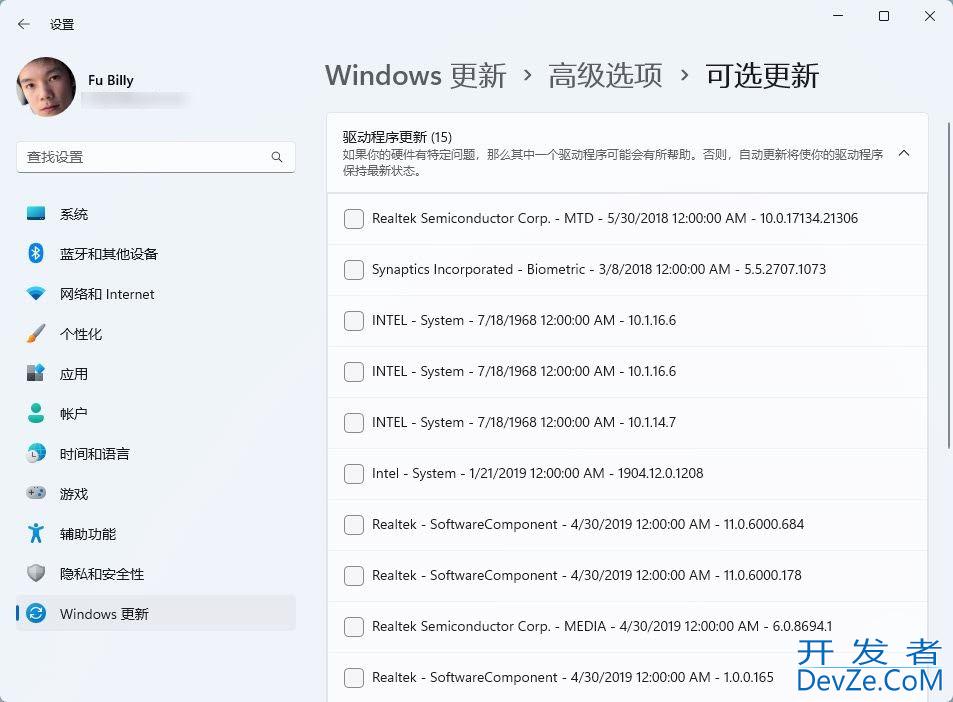Click the search magnifier icon
The image size is (953, 702).
click(x=277, y=157)
